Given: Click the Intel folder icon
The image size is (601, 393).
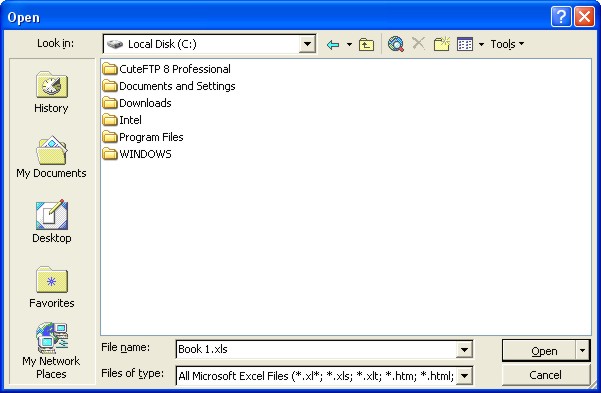Looking at the screenshot, I should pyautogui.click(x=110, y=120).
